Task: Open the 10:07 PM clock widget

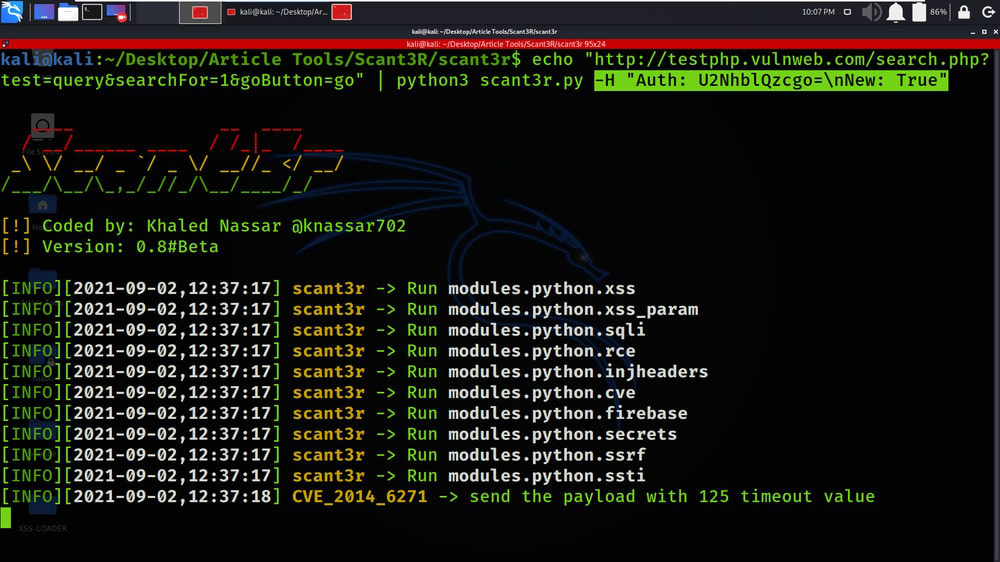Action: pyautogui.click(x=818, y=12)
